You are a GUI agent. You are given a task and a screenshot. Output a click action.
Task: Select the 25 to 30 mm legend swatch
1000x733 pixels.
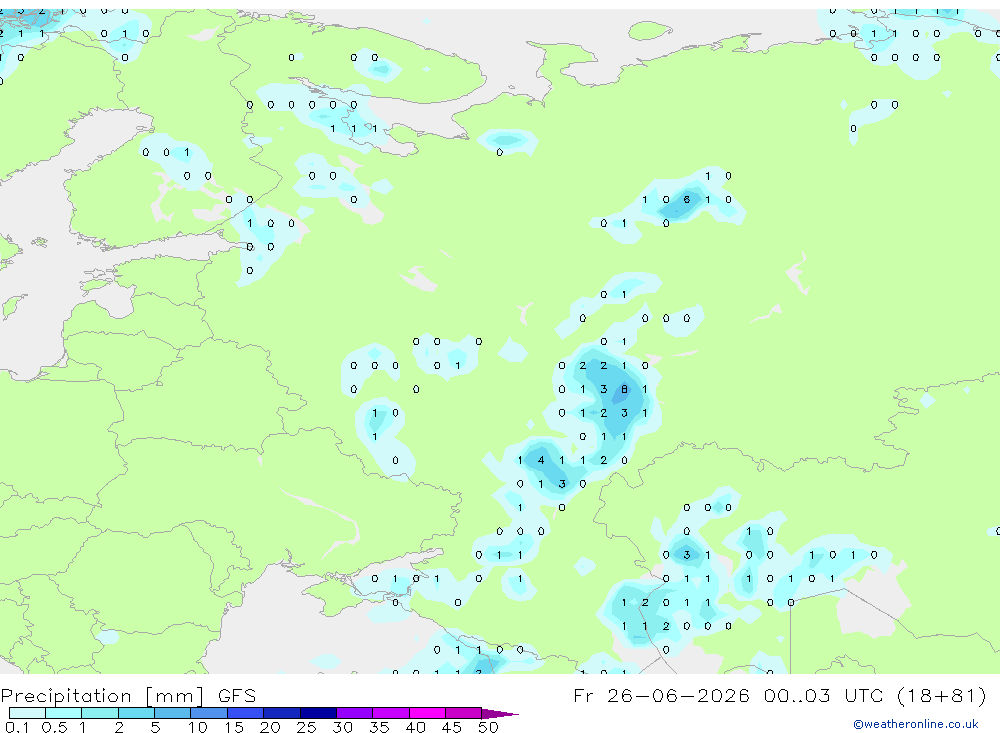point(318,713)
